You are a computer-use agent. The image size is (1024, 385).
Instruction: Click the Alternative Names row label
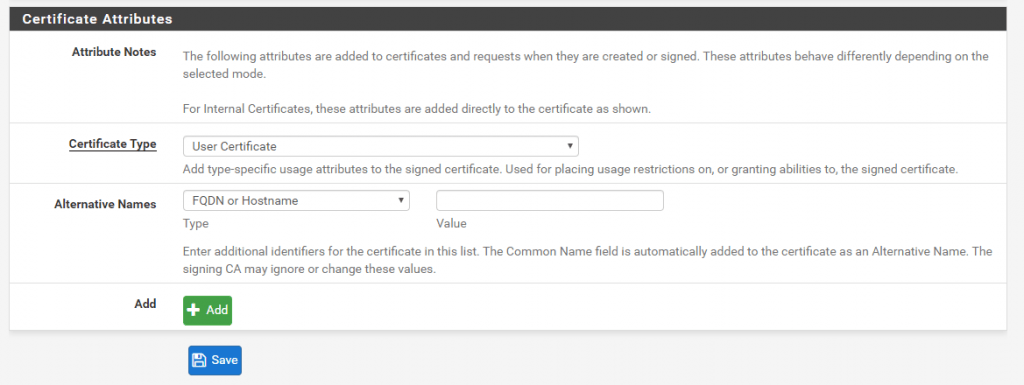coord(105,204)
